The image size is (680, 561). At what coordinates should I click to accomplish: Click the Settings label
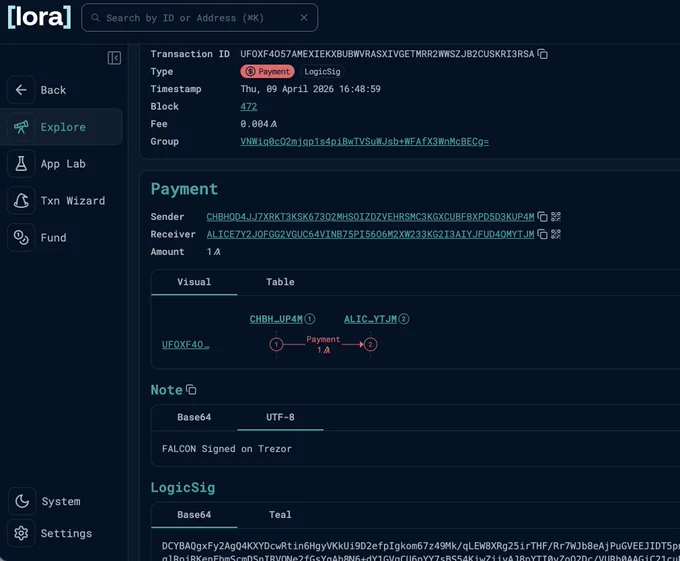[66, 533]
